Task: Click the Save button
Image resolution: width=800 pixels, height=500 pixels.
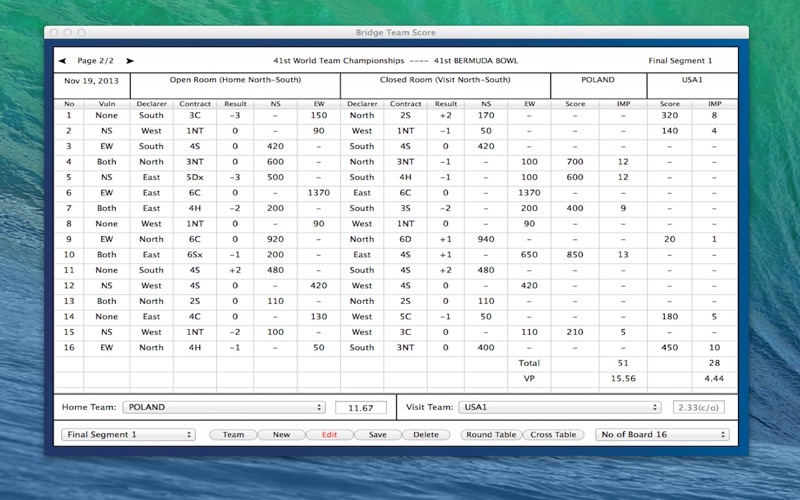Action: point(378,435)
